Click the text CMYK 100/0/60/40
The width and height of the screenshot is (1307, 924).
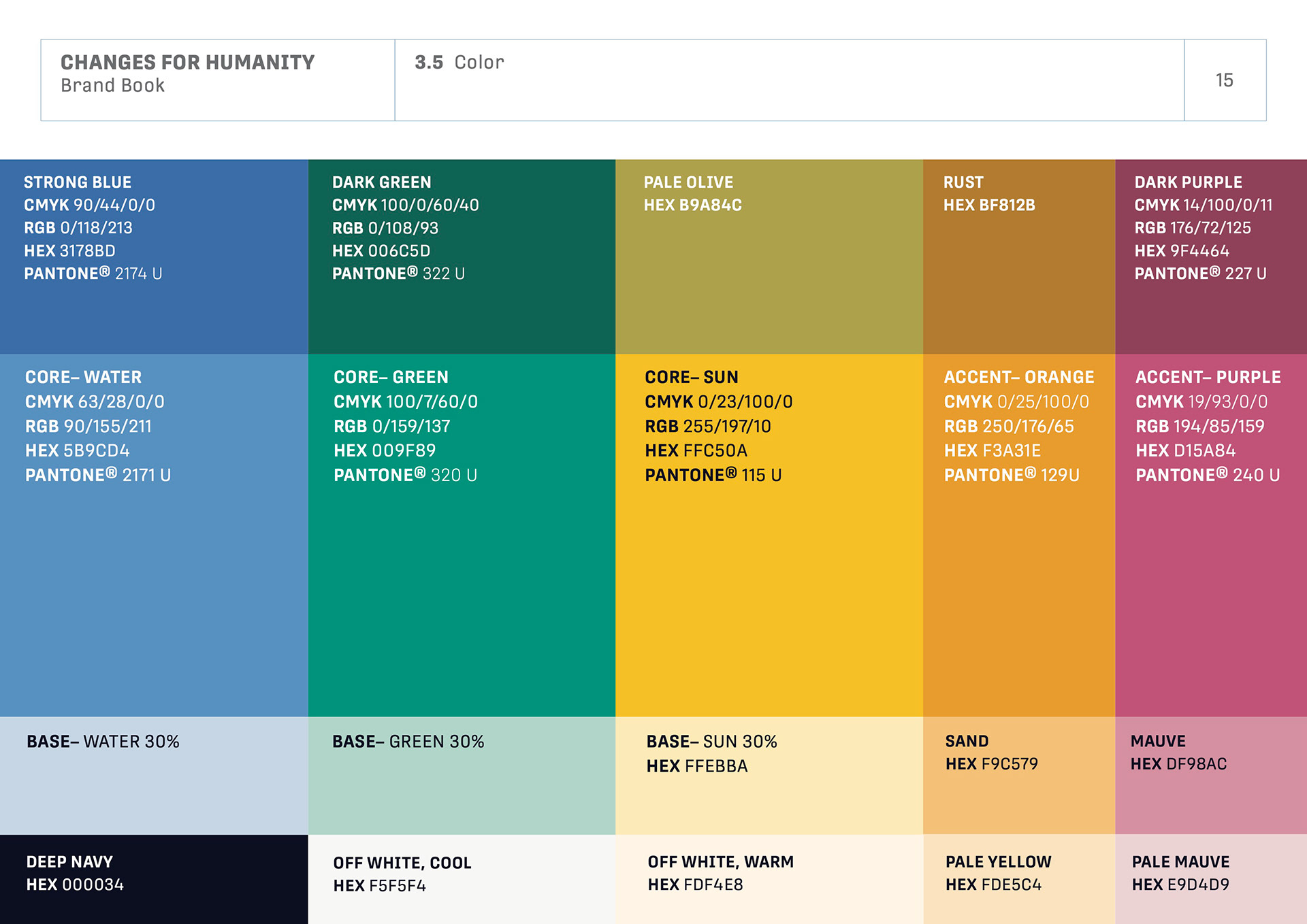click(x=406, y=205)
